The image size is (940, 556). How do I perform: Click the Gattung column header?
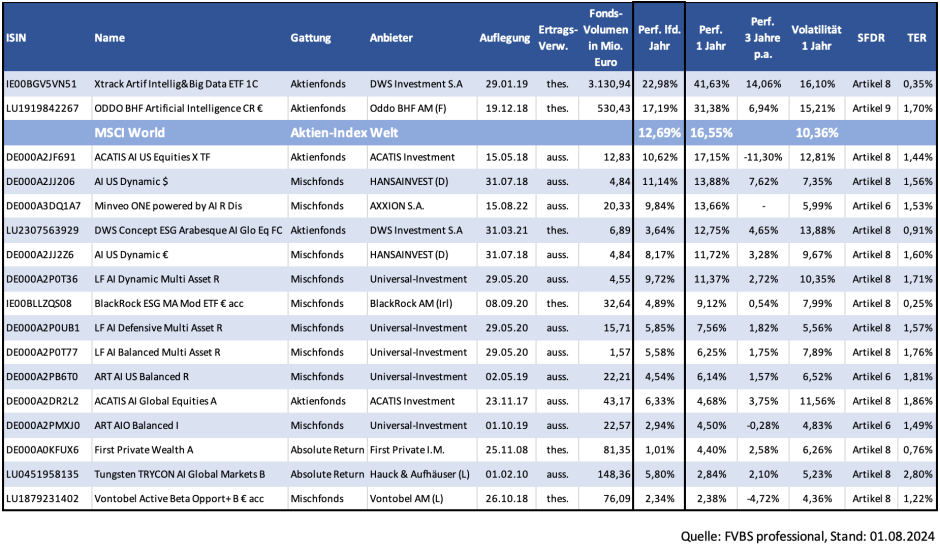[x=310, y=37]
